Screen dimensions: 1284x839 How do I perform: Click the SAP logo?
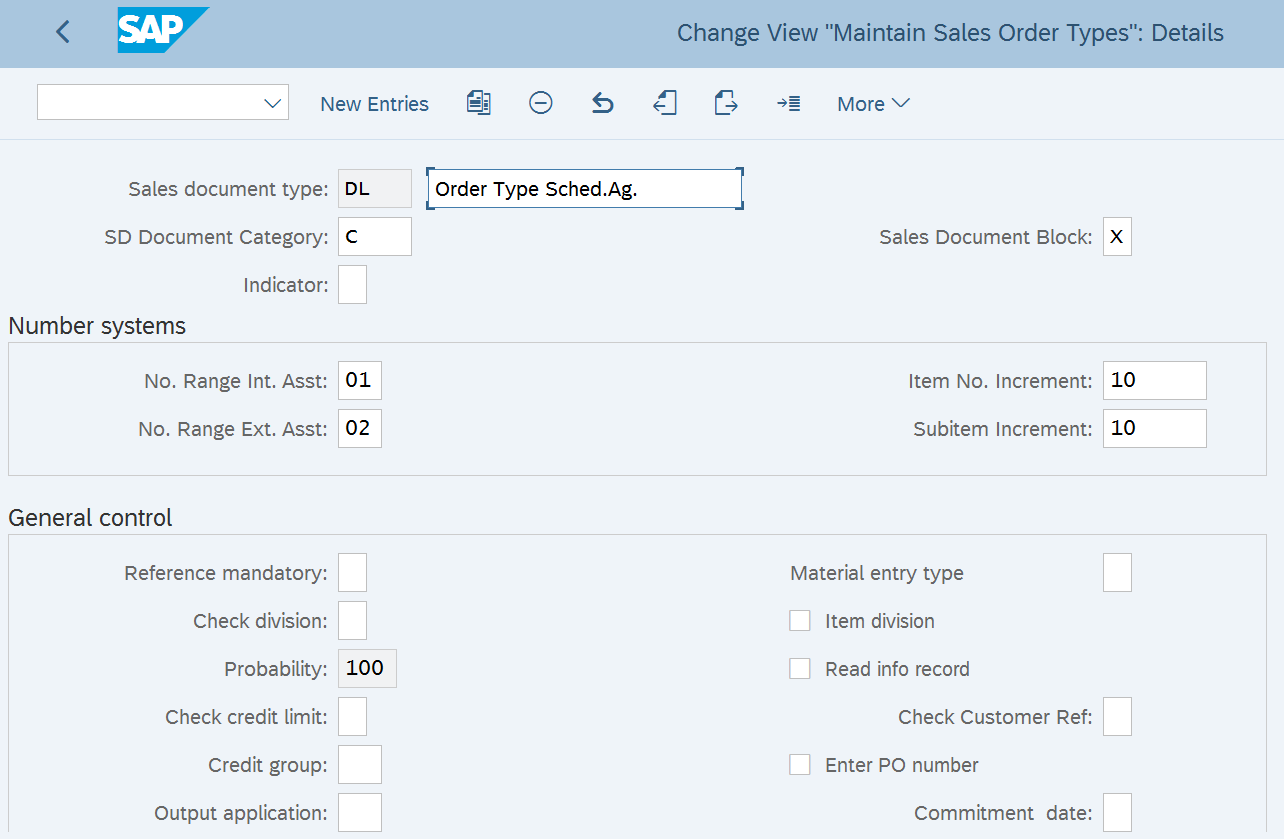[163, 30]
